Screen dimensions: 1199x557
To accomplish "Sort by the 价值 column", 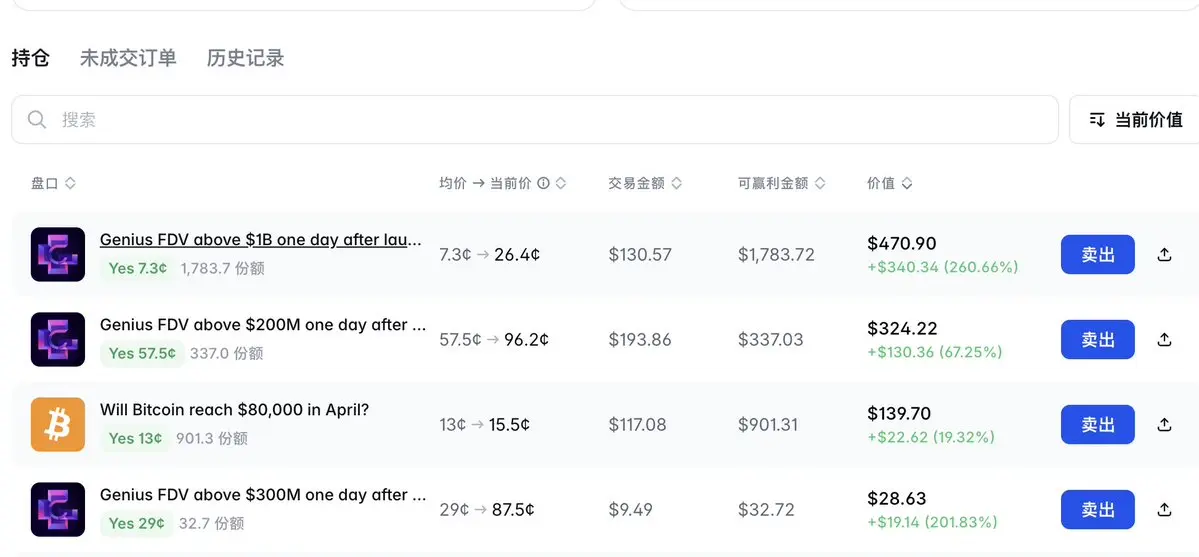I will tap(889, 183).
